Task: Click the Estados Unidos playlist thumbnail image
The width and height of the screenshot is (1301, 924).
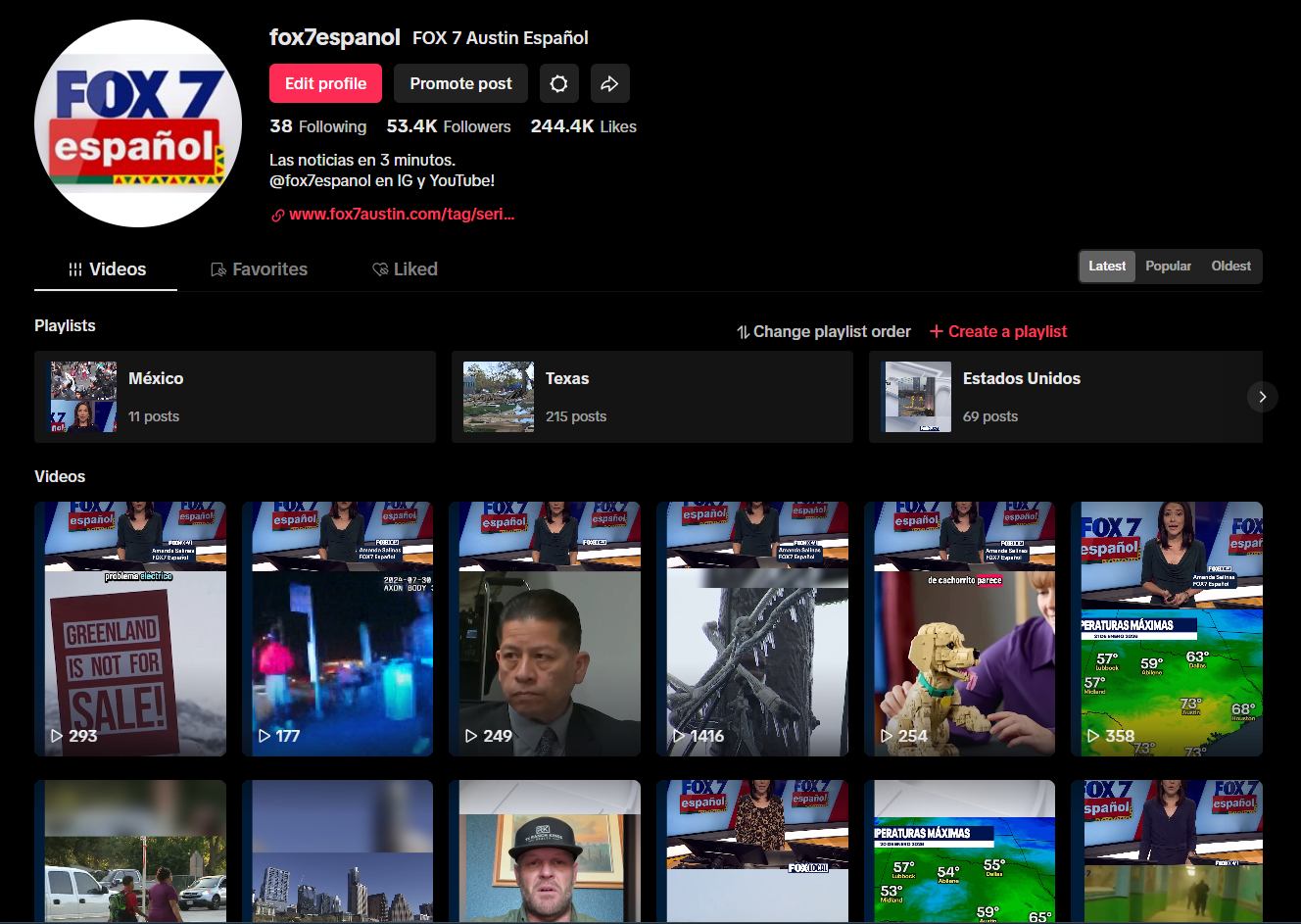Action: [x=916, y=397]
